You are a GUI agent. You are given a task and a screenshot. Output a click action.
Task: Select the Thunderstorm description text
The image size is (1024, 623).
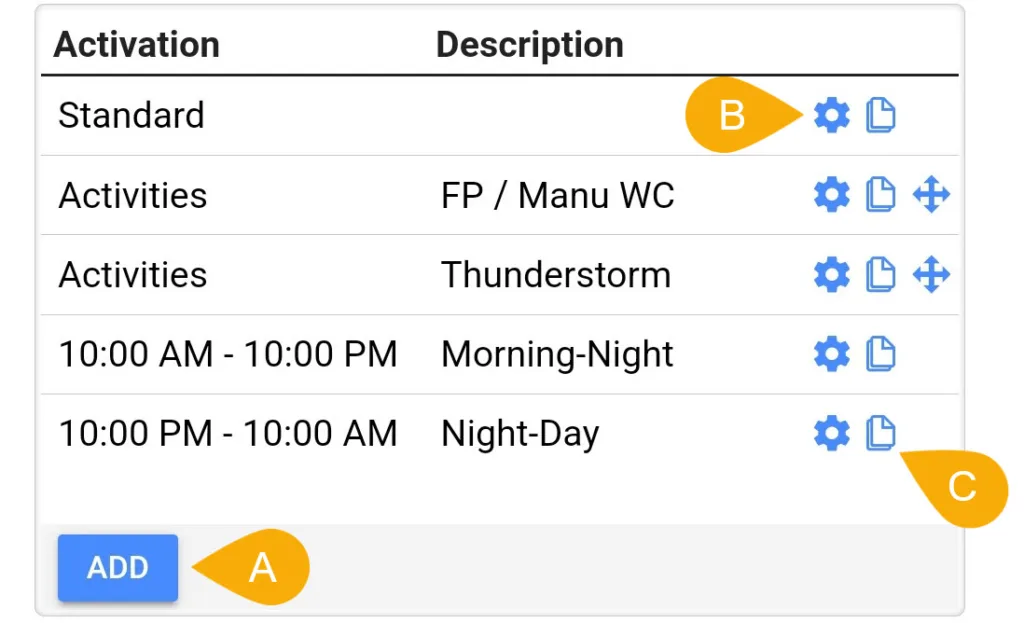556,275
